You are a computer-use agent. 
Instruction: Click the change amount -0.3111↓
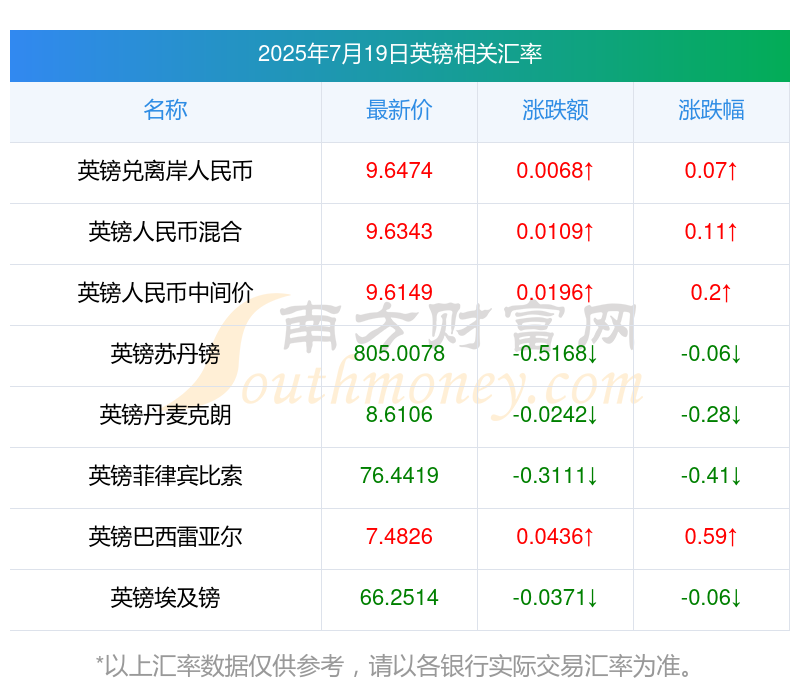[x=555, y=476]
